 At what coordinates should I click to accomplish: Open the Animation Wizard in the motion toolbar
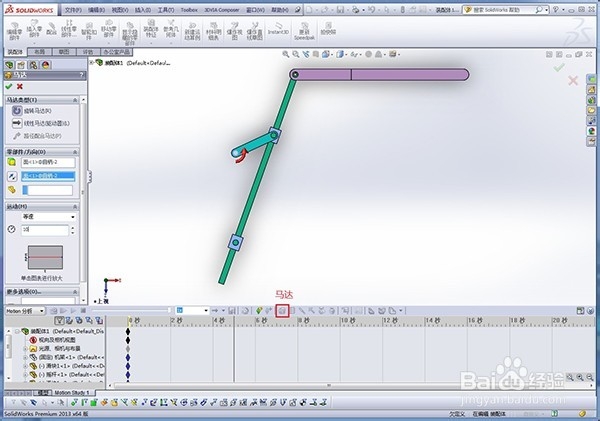(x=246, y=311)
